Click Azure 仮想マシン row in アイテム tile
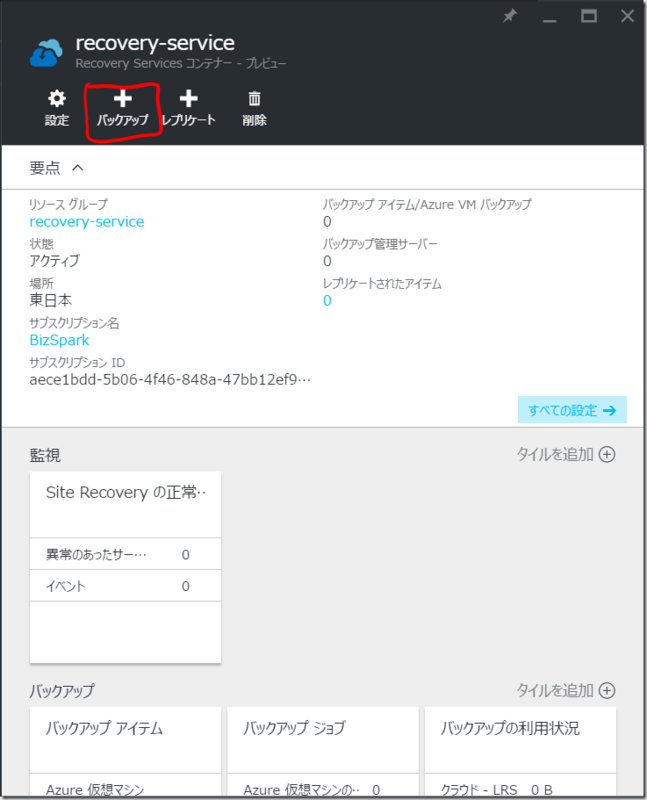This screenshot has width=647, height=800. pos(126,786)
